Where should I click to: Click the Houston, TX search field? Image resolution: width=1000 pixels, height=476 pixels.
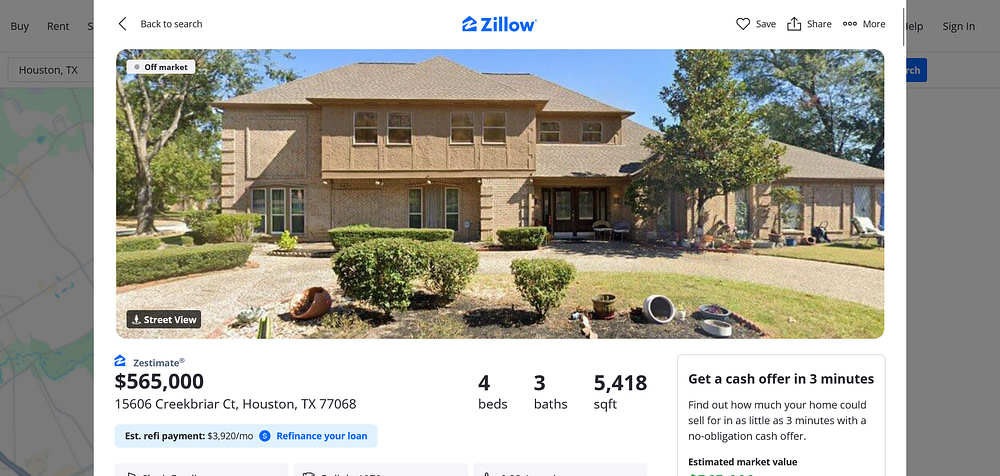coord(51,70)
